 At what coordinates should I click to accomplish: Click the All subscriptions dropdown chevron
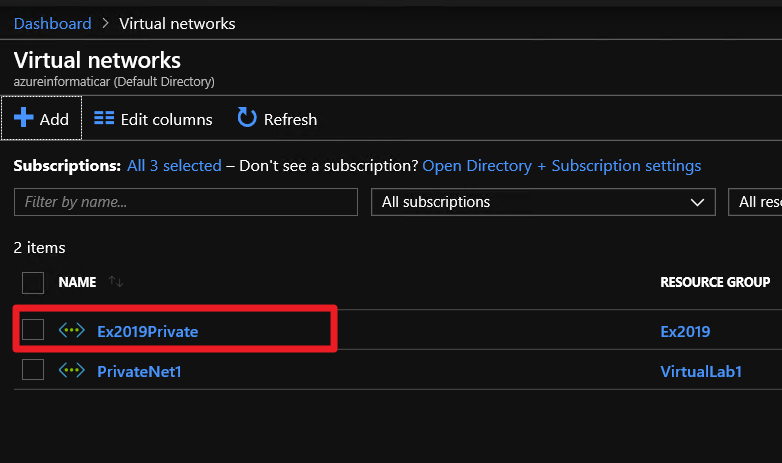click(697, 203)
